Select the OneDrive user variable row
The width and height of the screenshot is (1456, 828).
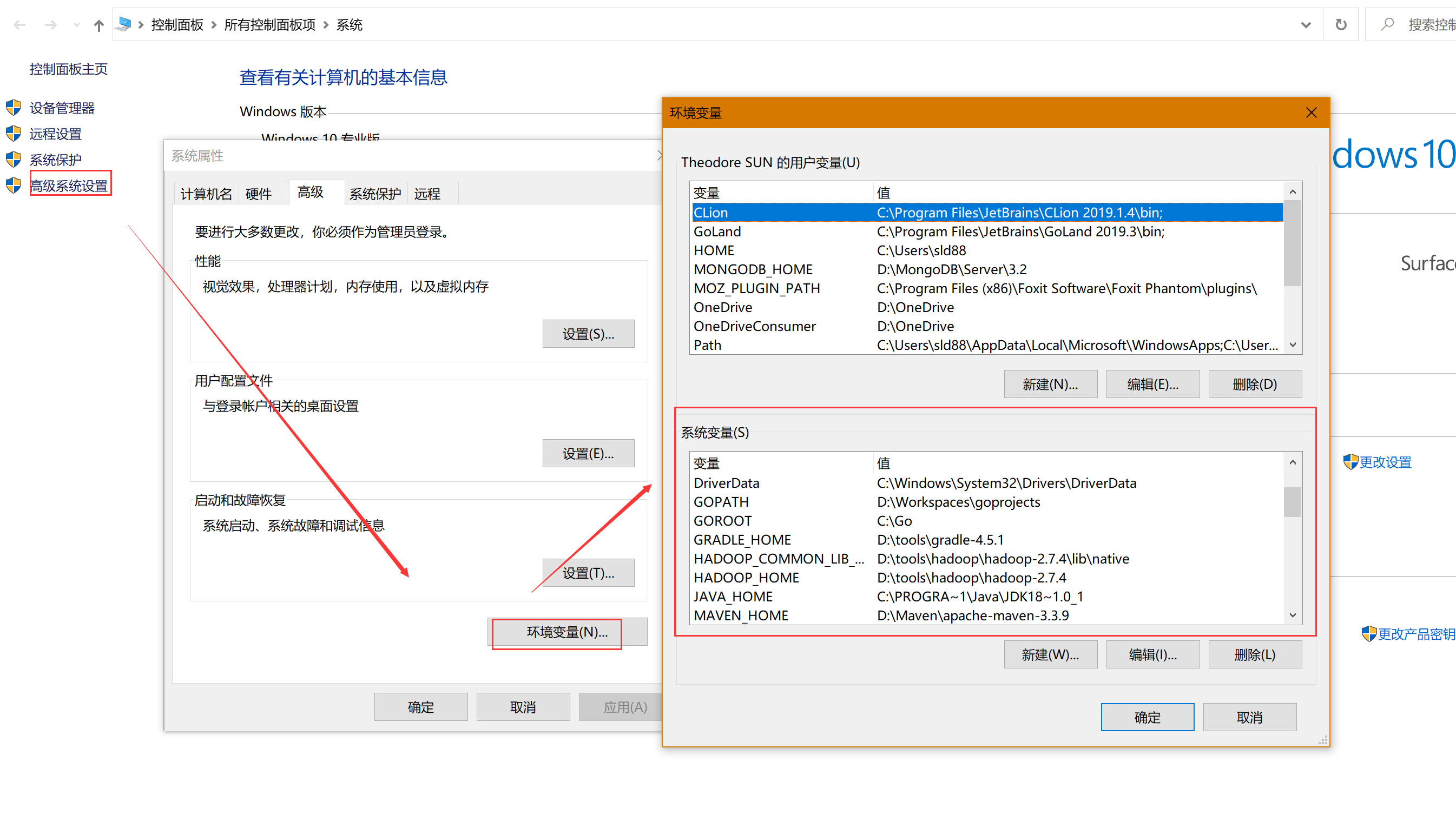[x=987, y=307]
